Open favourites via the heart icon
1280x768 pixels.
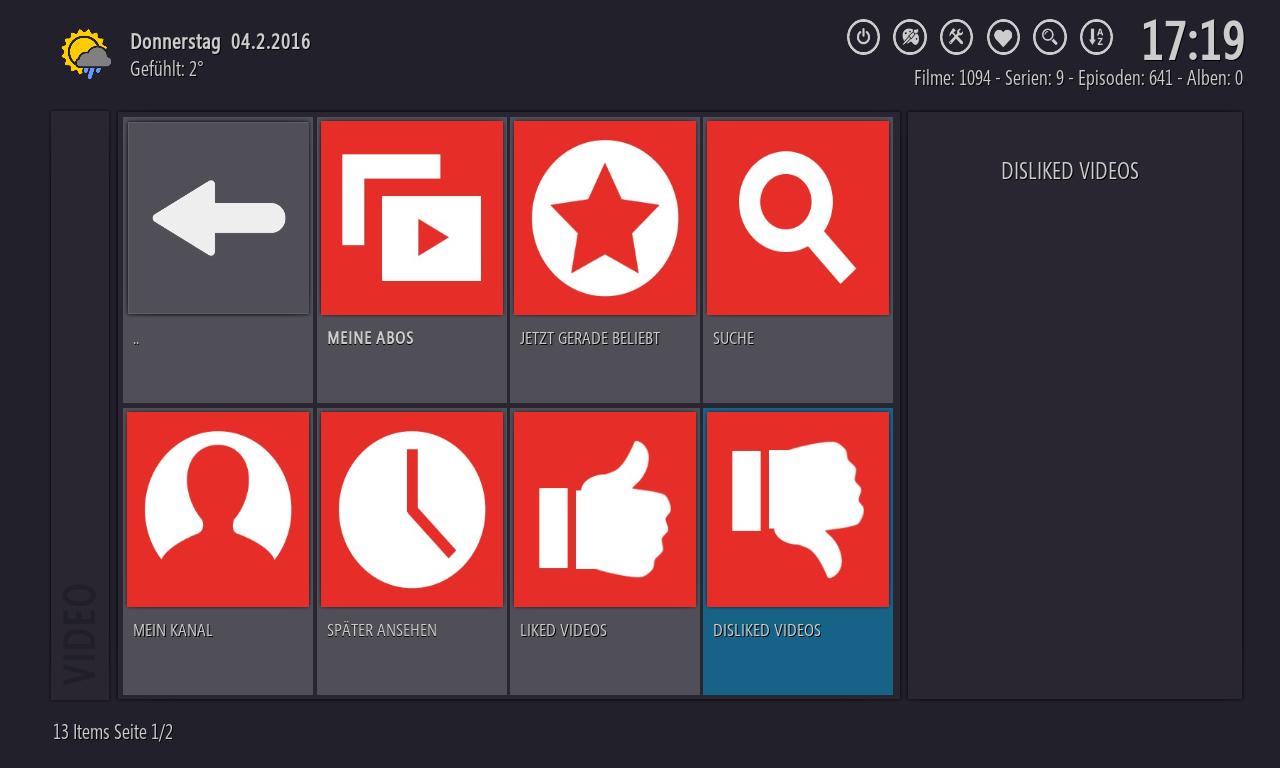pos(1003,38)
